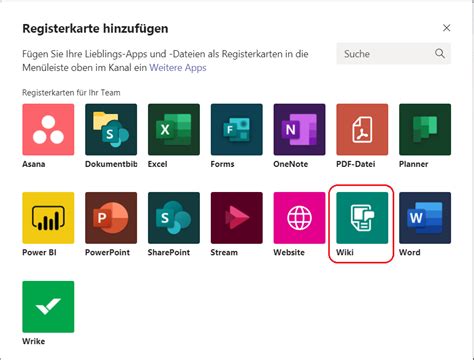The image size is (474, 360).
Task: Click the Website label text
Action: [289, 252]
